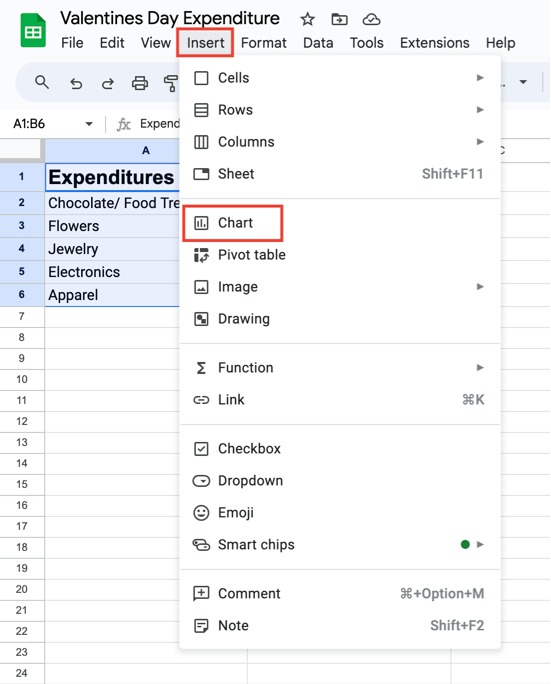Image resolution: width=551 pixels, height=684 pixels.
Task: Select row 24 header
Action: click(22, 673)
